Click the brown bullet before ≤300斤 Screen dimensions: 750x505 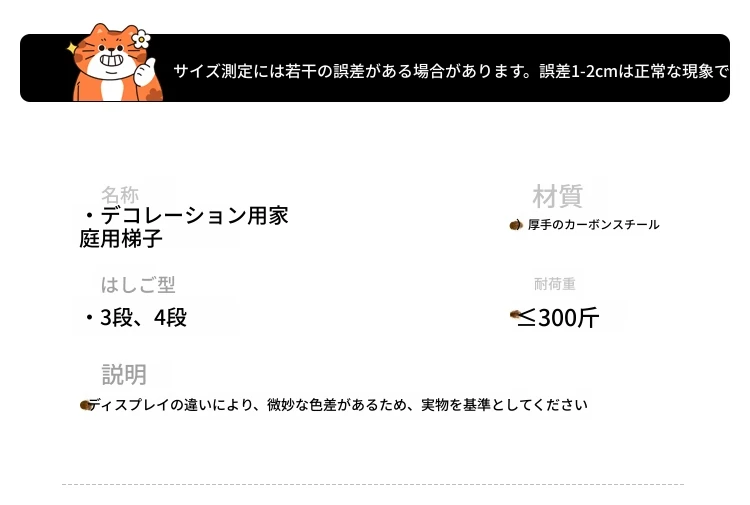pos(516,316)
